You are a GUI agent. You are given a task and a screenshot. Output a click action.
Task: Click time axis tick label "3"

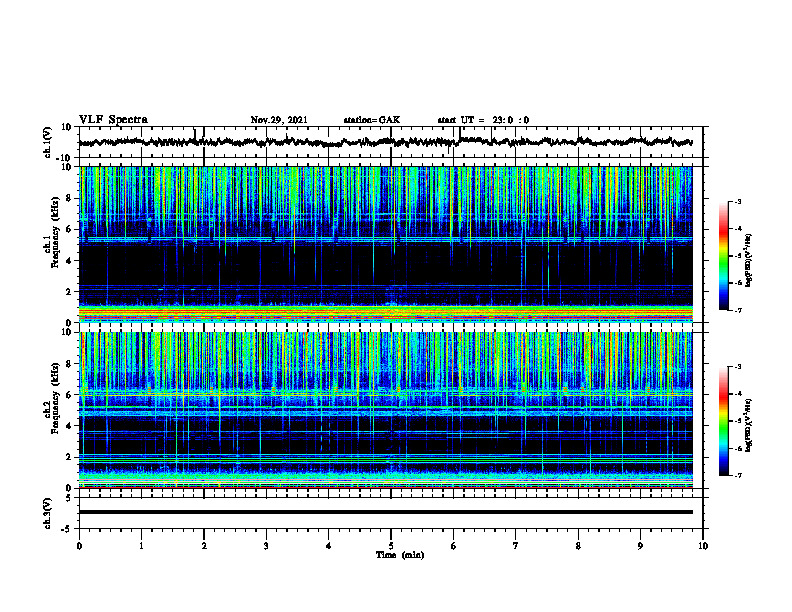point(266,546)
